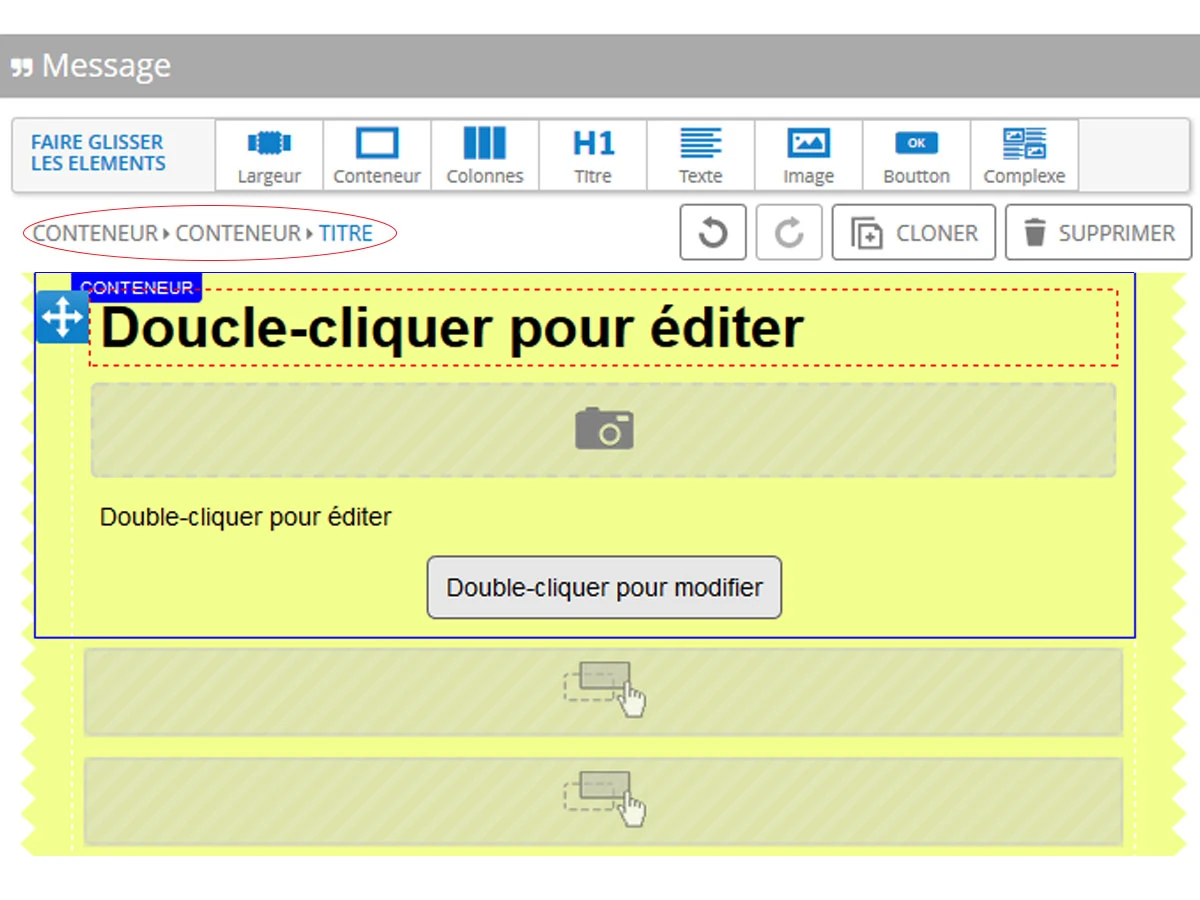
Task: Click the Doucle-cliquer pour éditer heading
Action: (452, 328)
